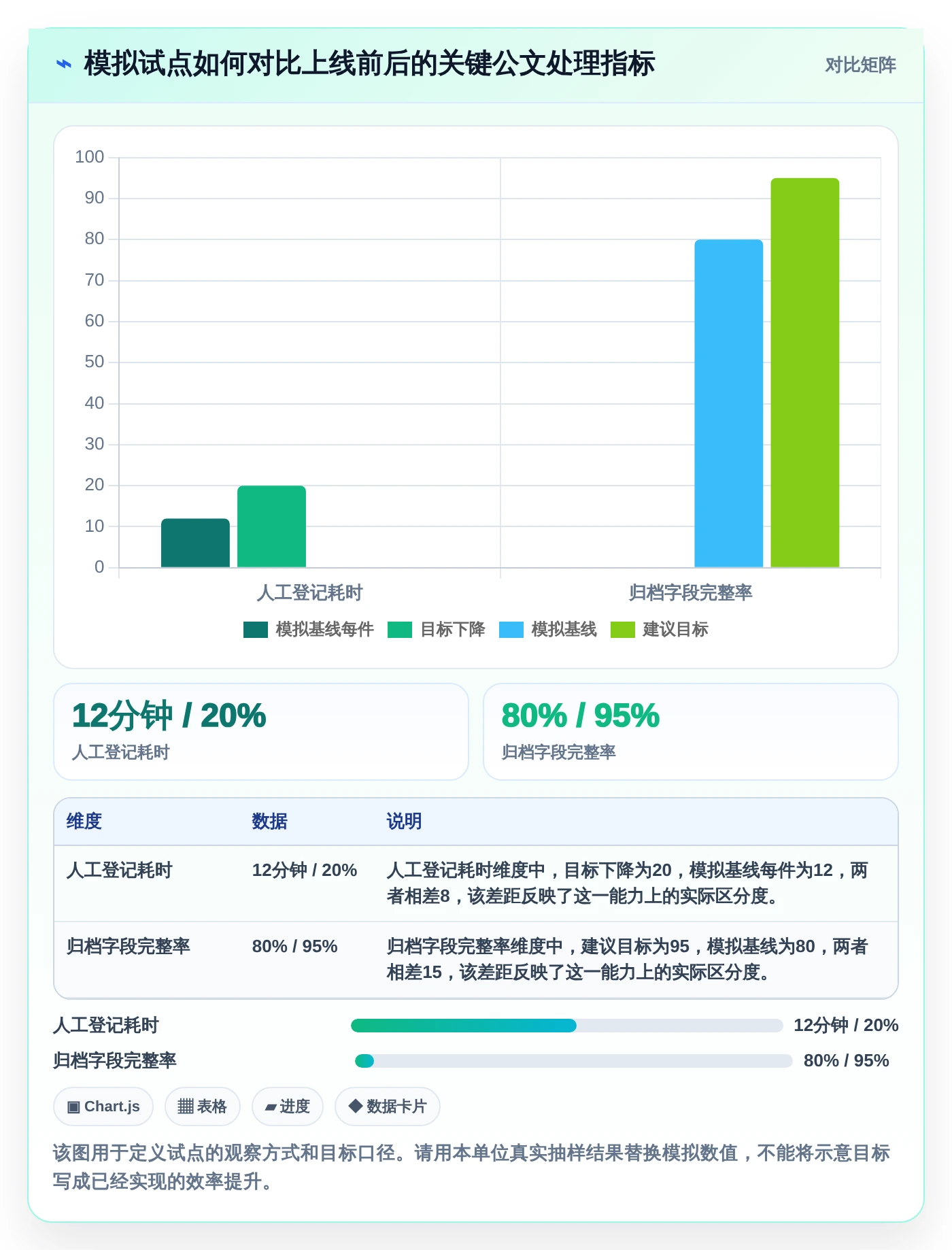The width and height of the screenshot is (952, 1250).
Task: Select the 80% / 95% data card
Action: point(691,732)
